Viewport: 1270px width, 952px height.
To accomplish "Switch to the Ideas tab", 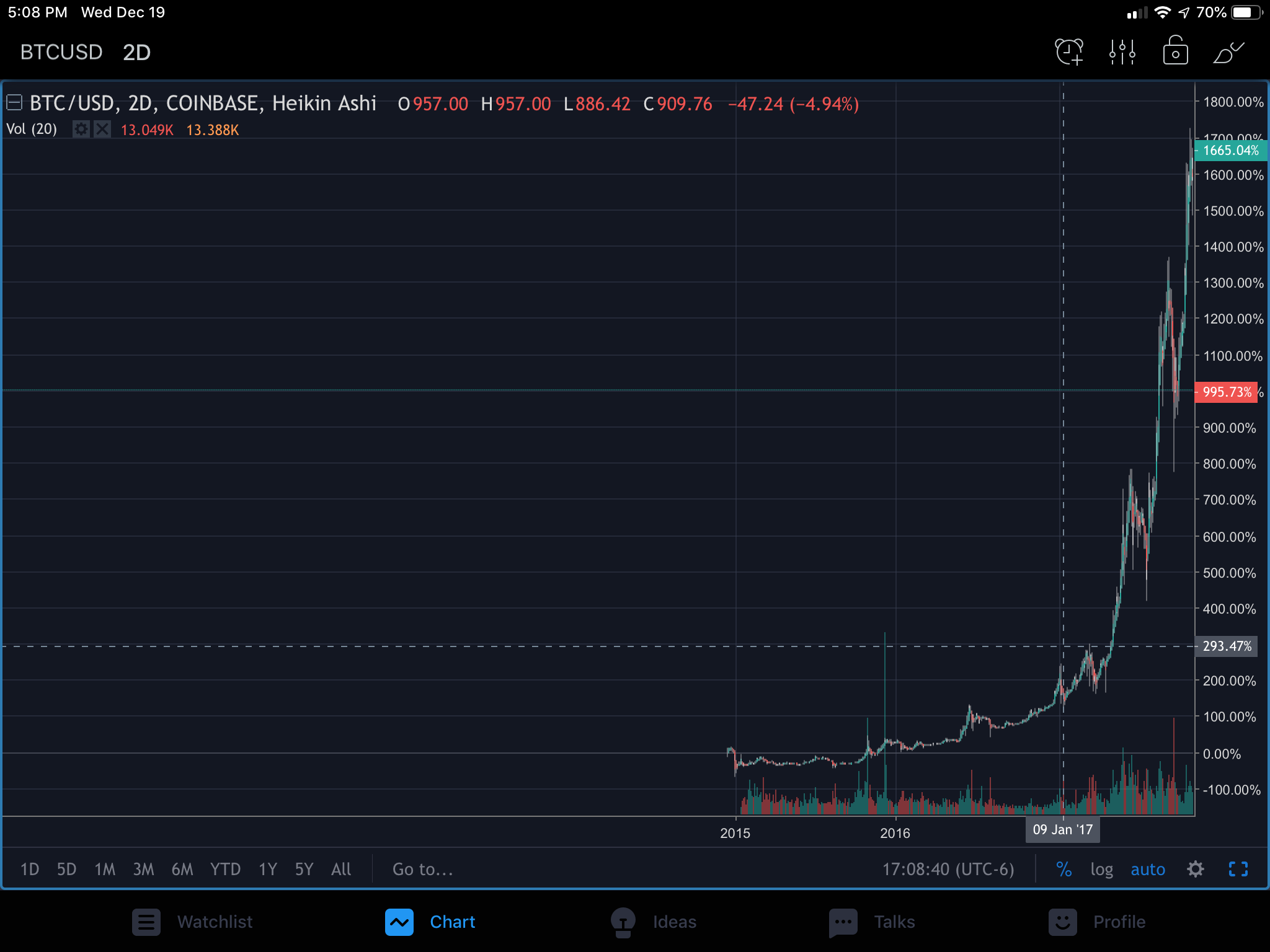I will click(x=653, y=922).
